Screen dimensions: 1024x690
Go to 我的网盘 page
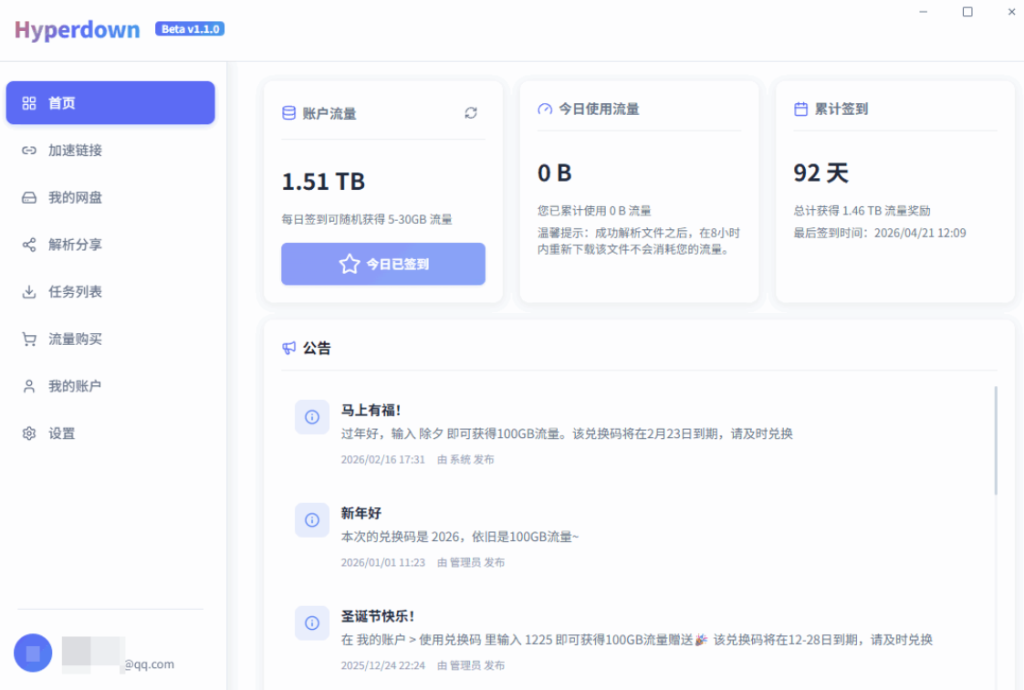point(110,197)
